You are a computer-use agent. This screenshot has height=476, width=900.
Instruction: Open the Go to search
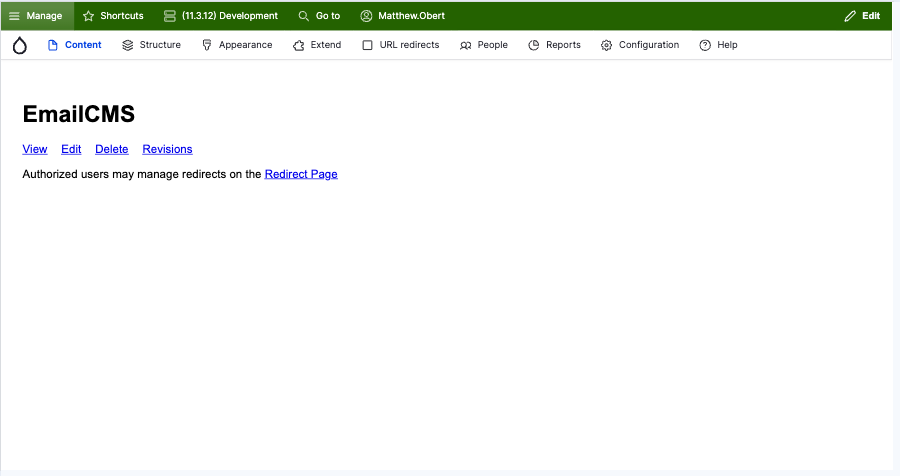tap(319, 16)
